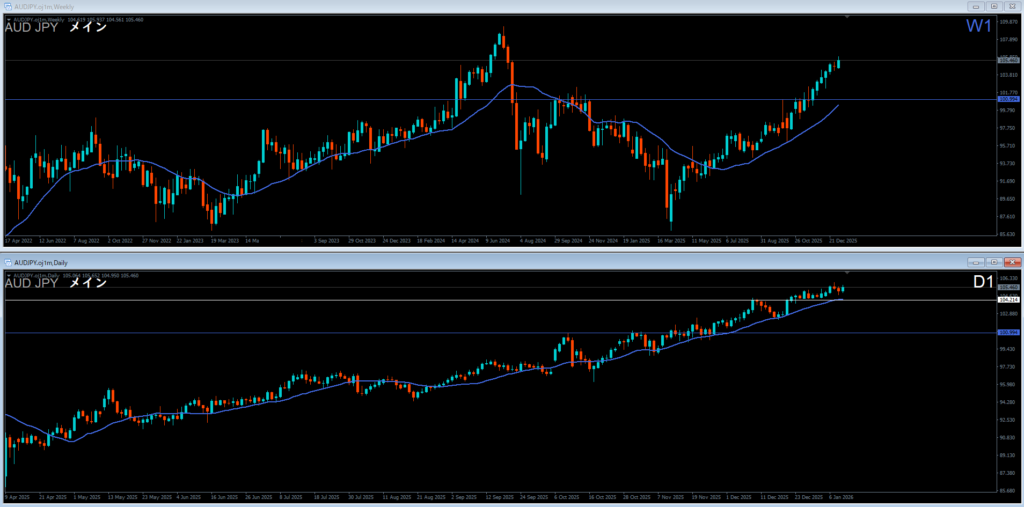Close the AUDJPY Weekly chart window

[1012, 6]
